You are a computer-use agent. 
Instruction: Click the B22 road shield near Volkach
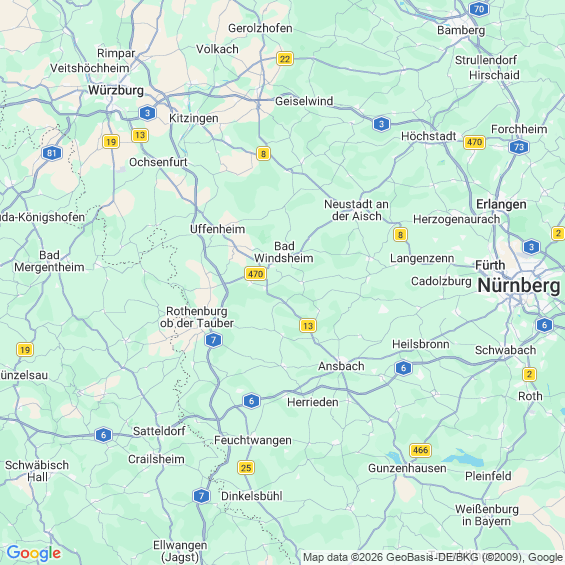pyautogui.click(x=285, y=59)
